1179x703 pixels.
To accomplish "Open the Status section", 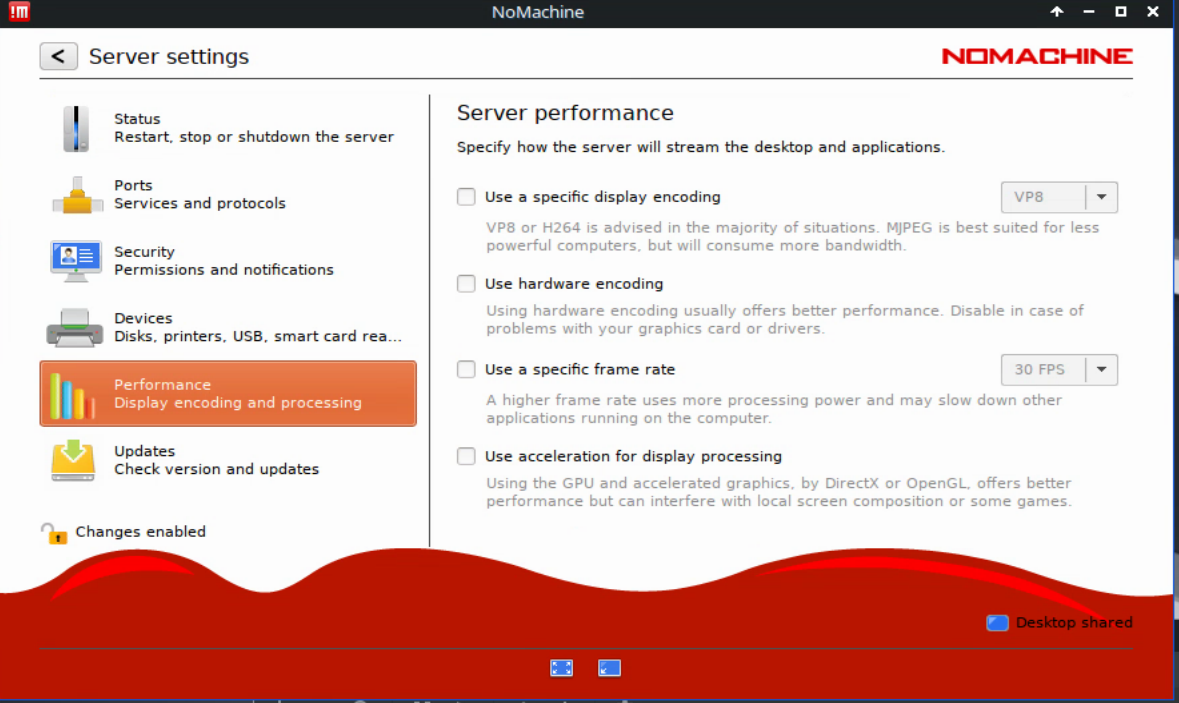I will [228, 128].
